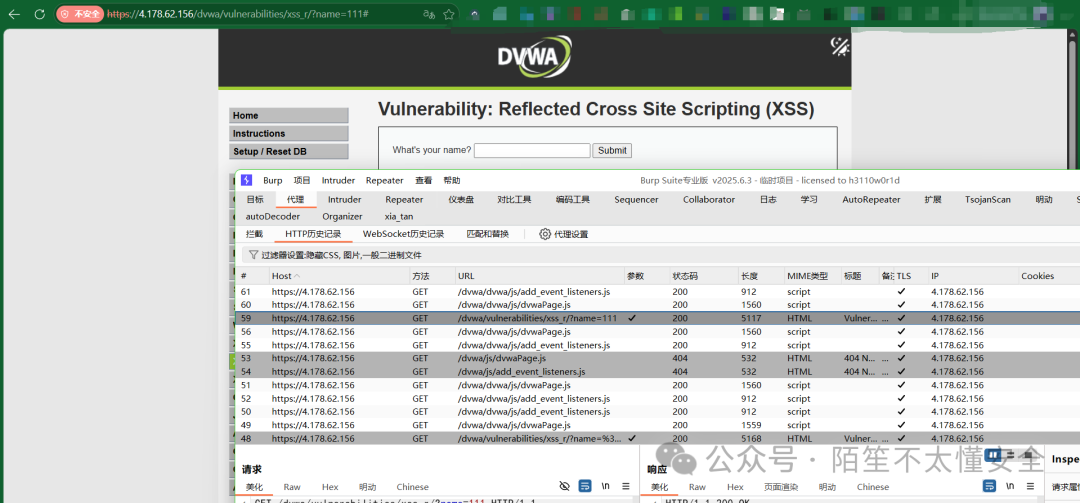Open the 查看 menu
Image resolution: width=1080 pixels, height=503 pixels.
pyautogui.click(x=424, y=181)
